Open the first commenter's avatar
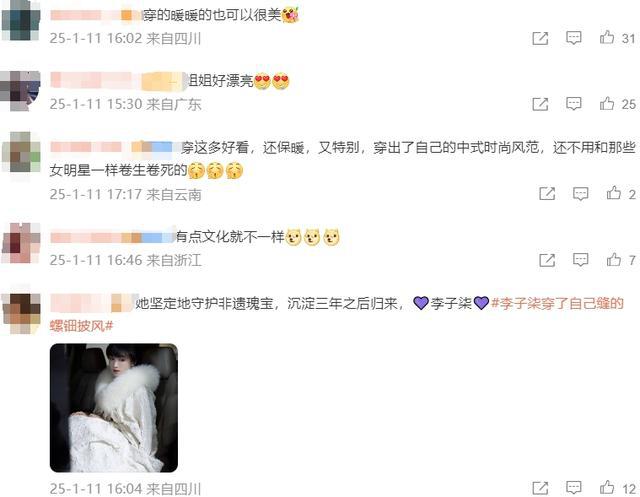 21,20
